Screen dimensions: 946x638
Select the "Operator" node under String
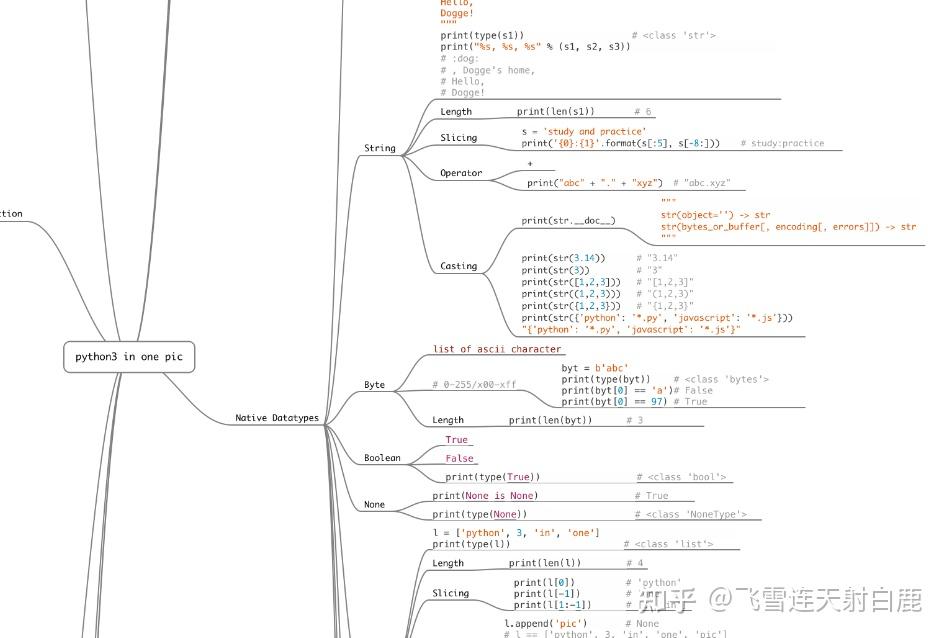point(460,172)
